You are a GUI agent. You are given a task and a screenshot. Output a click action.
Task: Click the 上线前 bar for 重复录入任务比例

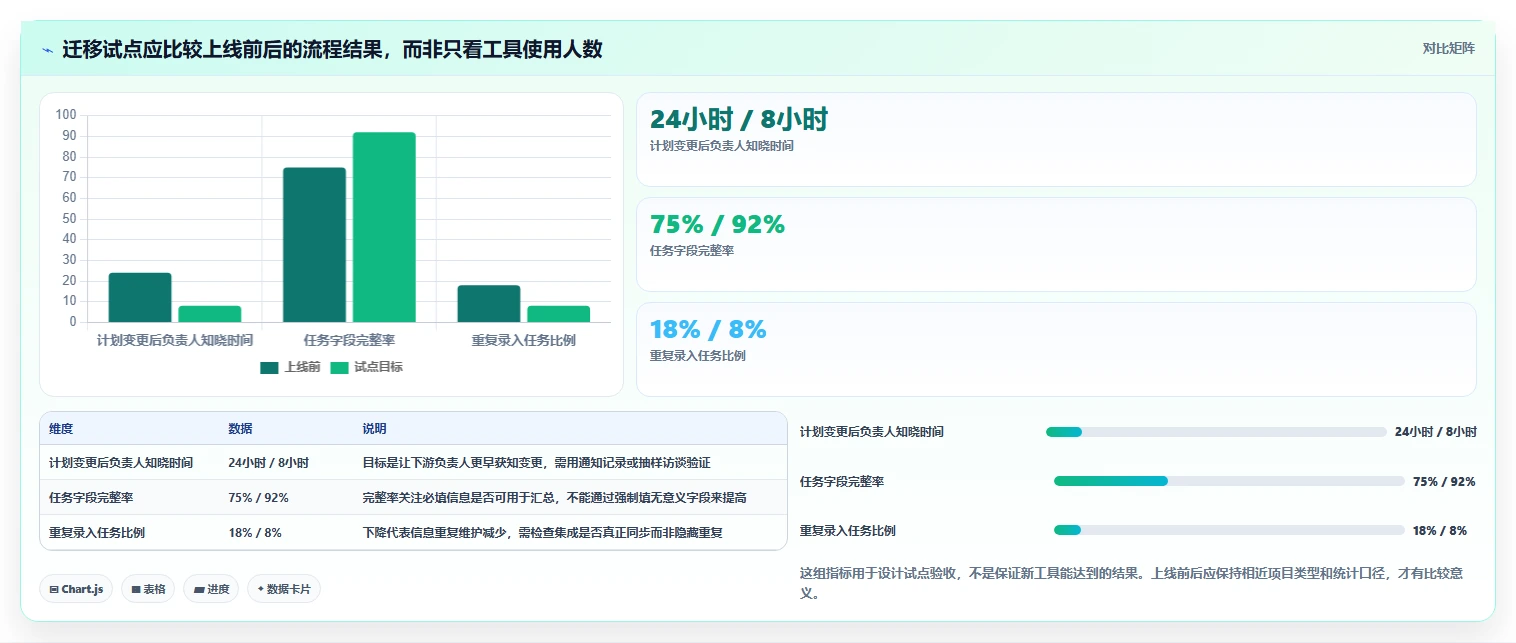coord(489,304)
